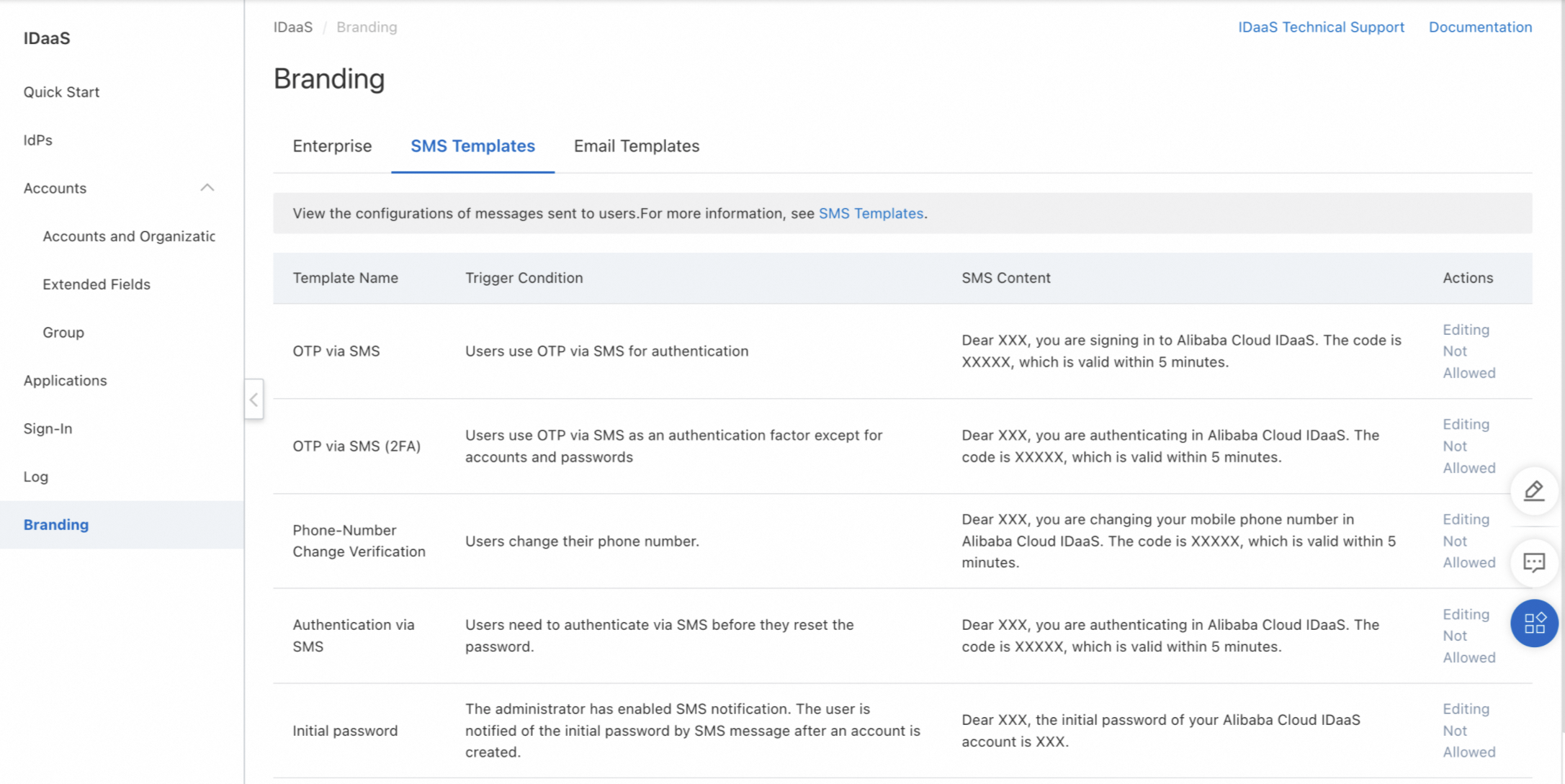
Task: Switch to the Enterprise tab
Action: tap(332, 146)
